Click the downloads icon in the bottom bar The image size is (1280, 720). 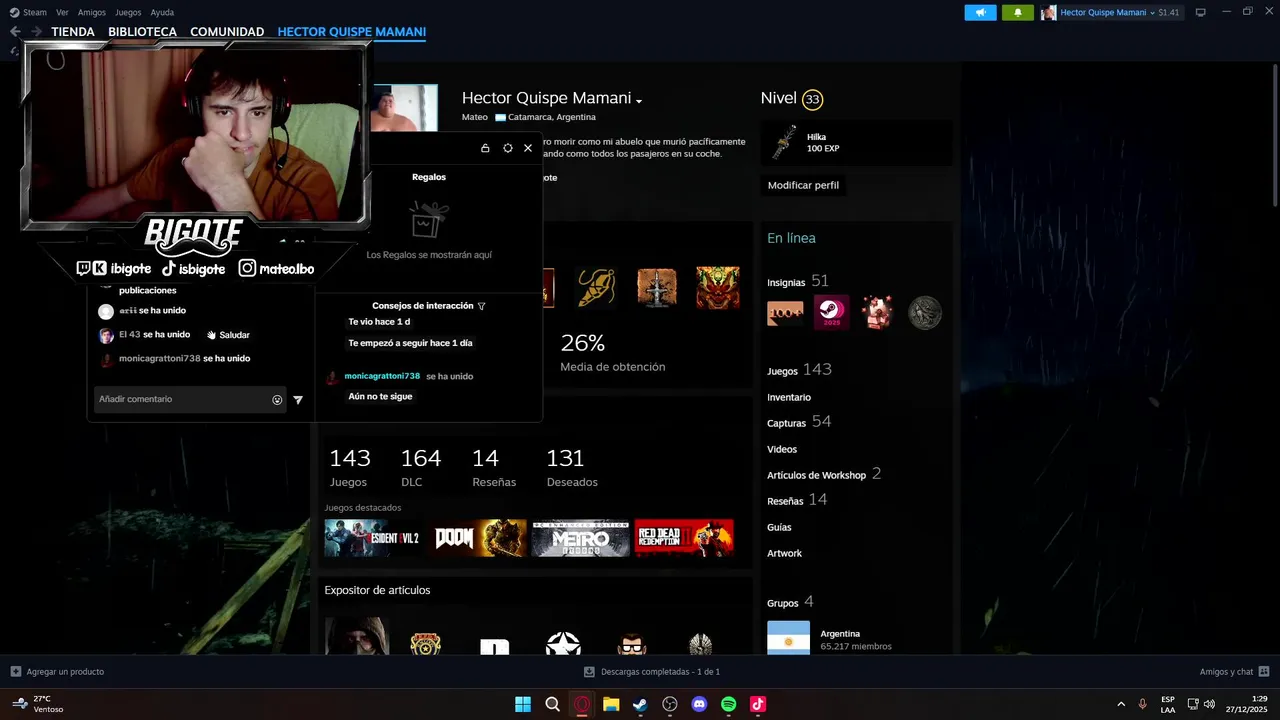(589, 672)
